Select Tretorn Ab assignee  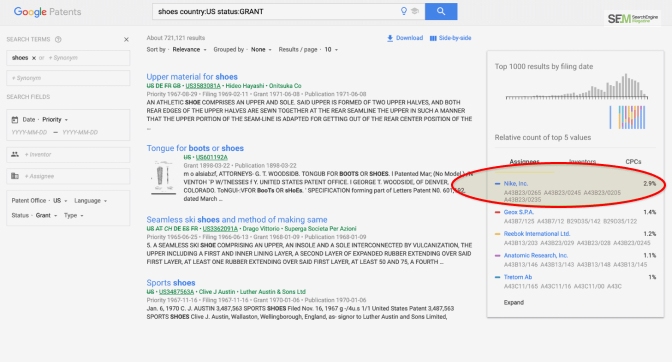coord(518,277)
